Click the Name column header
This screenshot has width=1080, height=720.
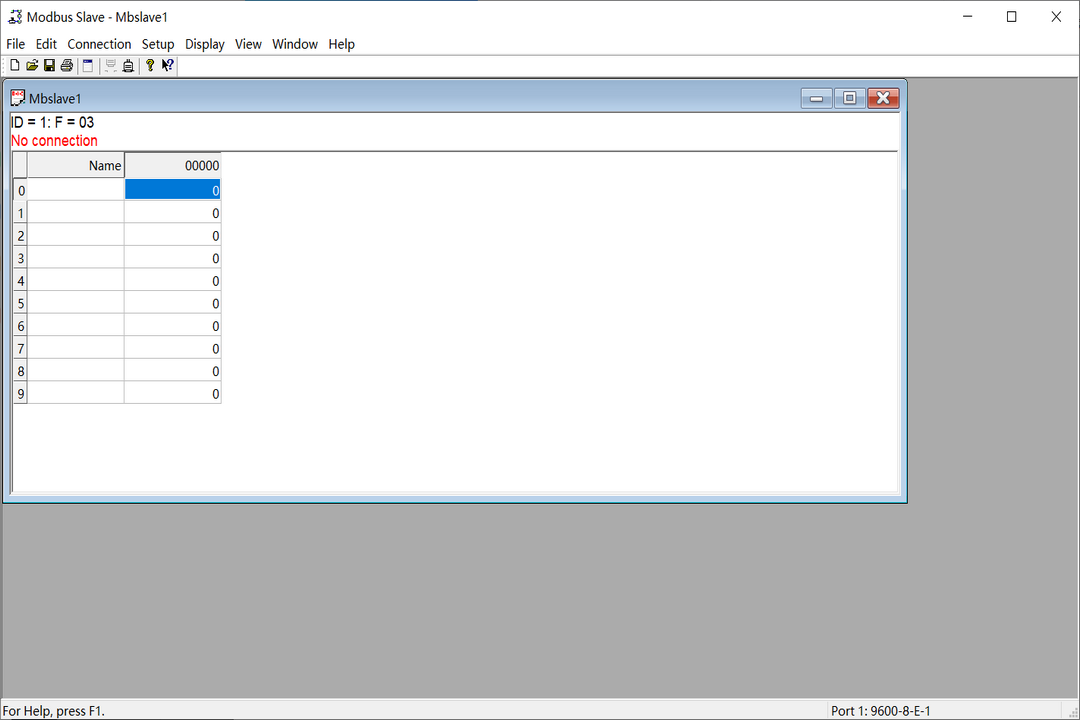pyautogui.click(x=75, y=165)
